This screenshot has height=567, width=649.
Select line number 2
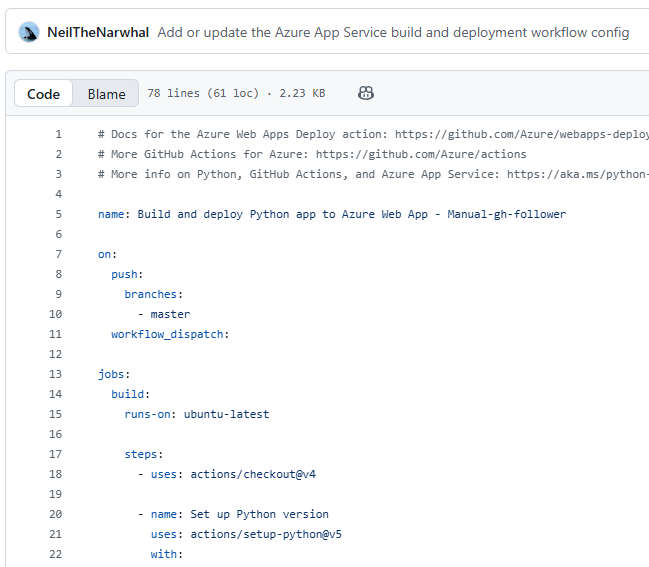pos(59,154)
